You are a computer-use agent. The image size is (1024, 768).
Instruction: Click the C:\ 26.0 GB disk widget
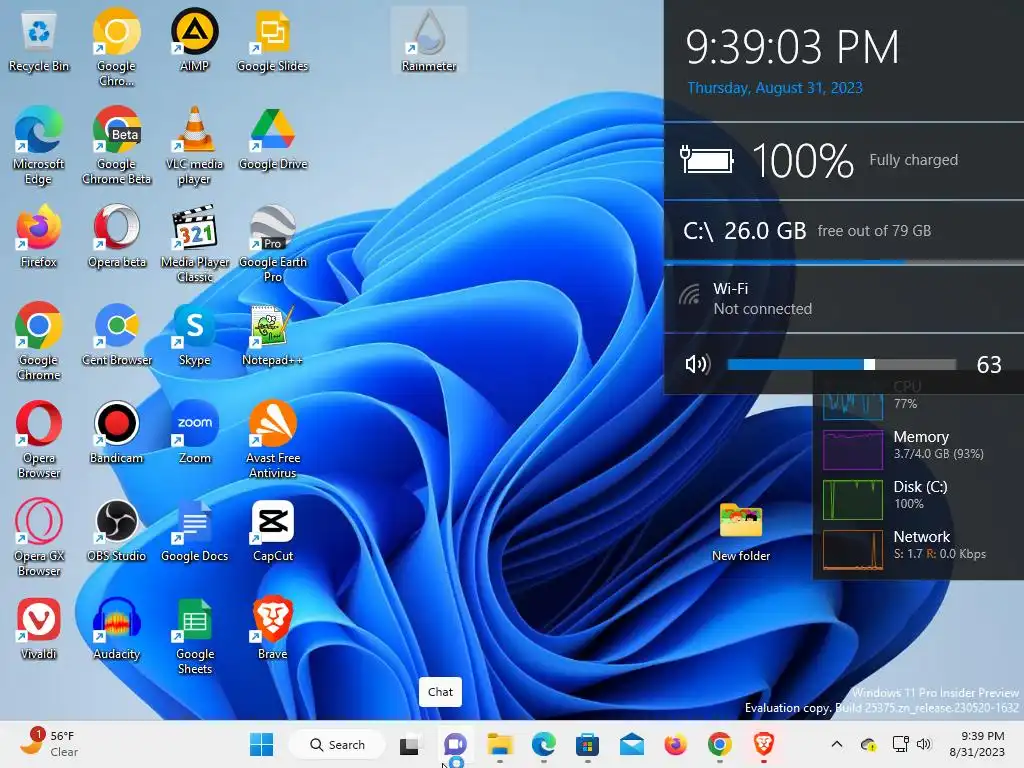pyautogui.click(x=844, y=231)
